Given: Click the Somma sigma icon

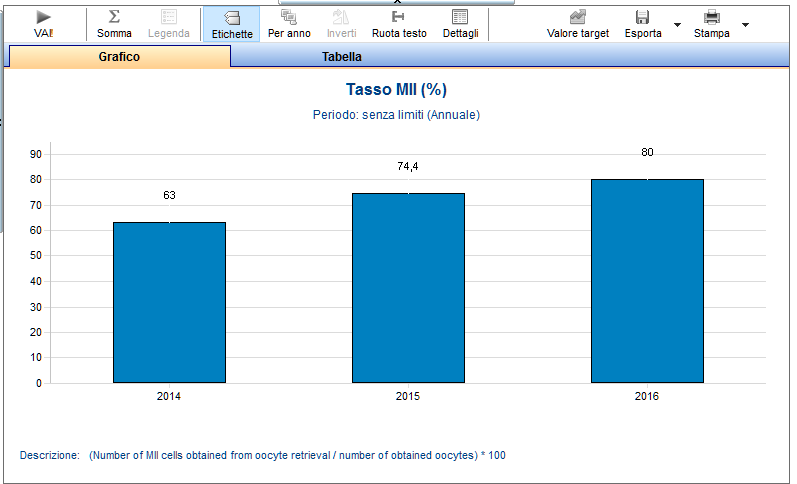Looking at the screenshot, I should (114, 17).
